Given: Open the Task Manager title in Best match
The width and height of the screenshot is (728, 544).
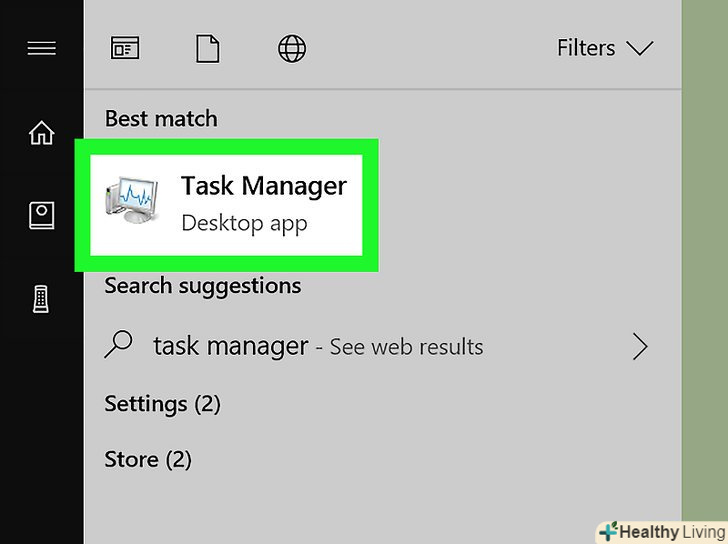Looking at the screenshot, I should click(264, 186).
